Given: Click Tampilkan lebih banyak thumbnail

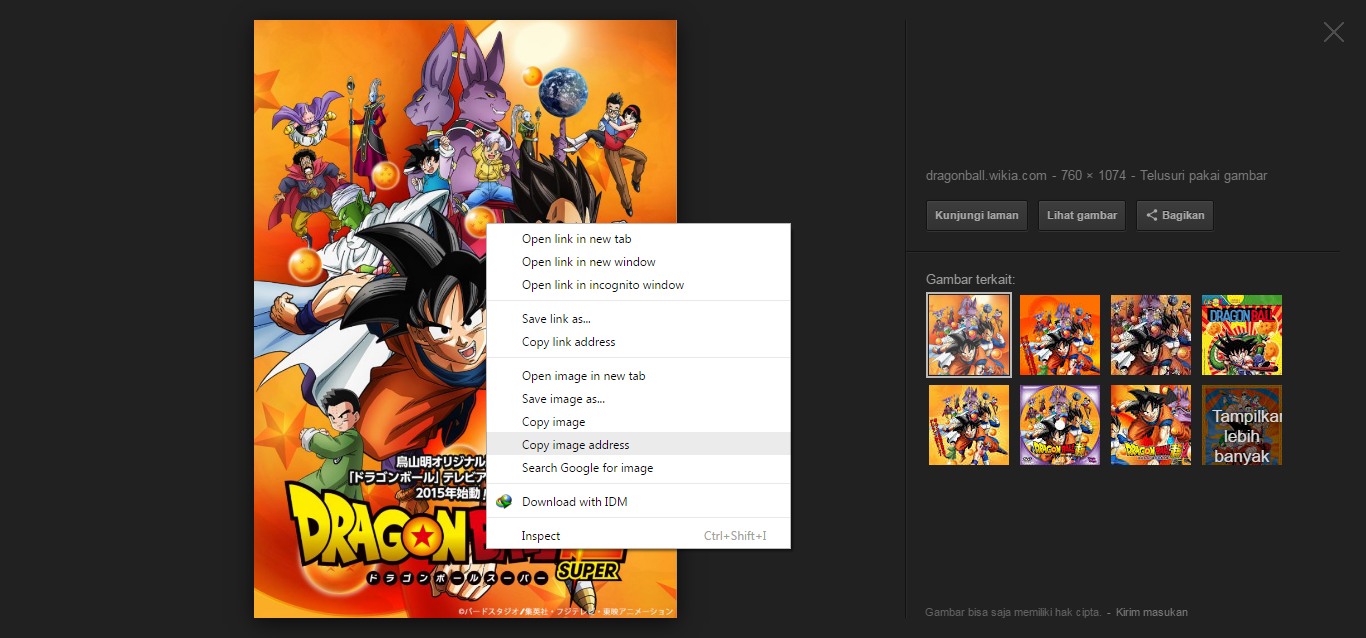Looking at the screenshot, I should click(1242, 425).
